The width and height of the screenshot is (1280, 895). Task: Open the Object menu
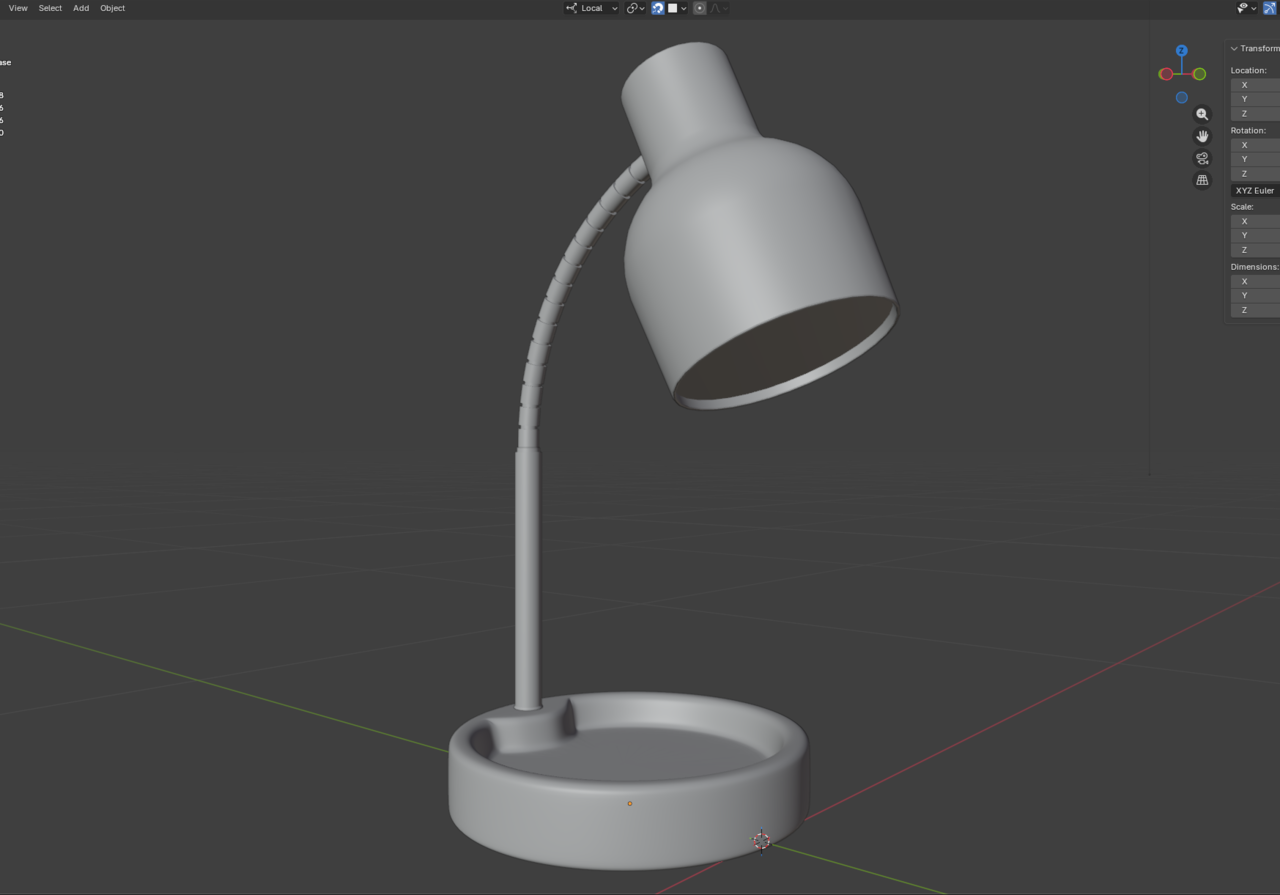pos(112,8)
